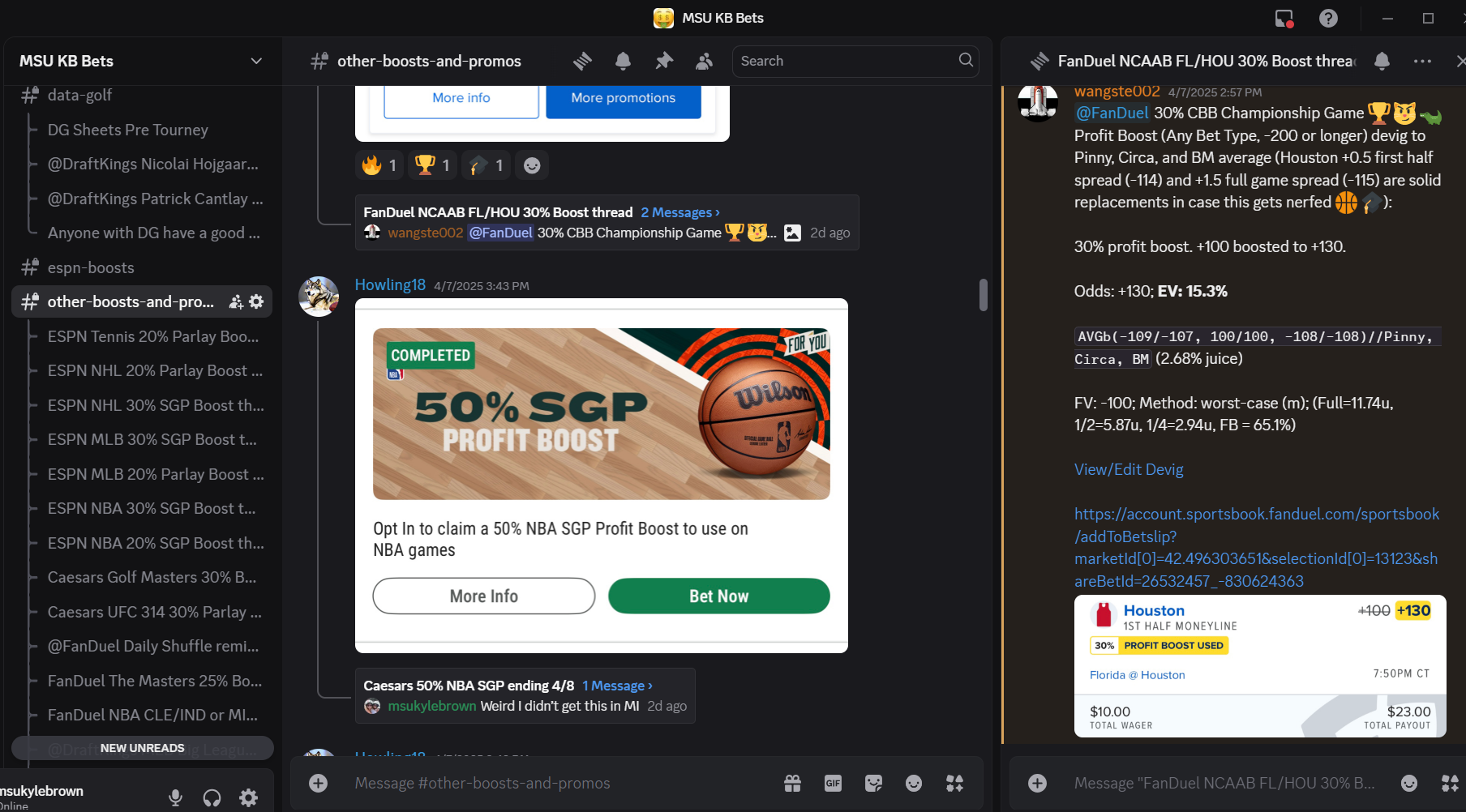This screenshot has width=1466, height=812.
Task: Expand the MSU KB Bets server dropdown
Action: (x=256, y=61)
